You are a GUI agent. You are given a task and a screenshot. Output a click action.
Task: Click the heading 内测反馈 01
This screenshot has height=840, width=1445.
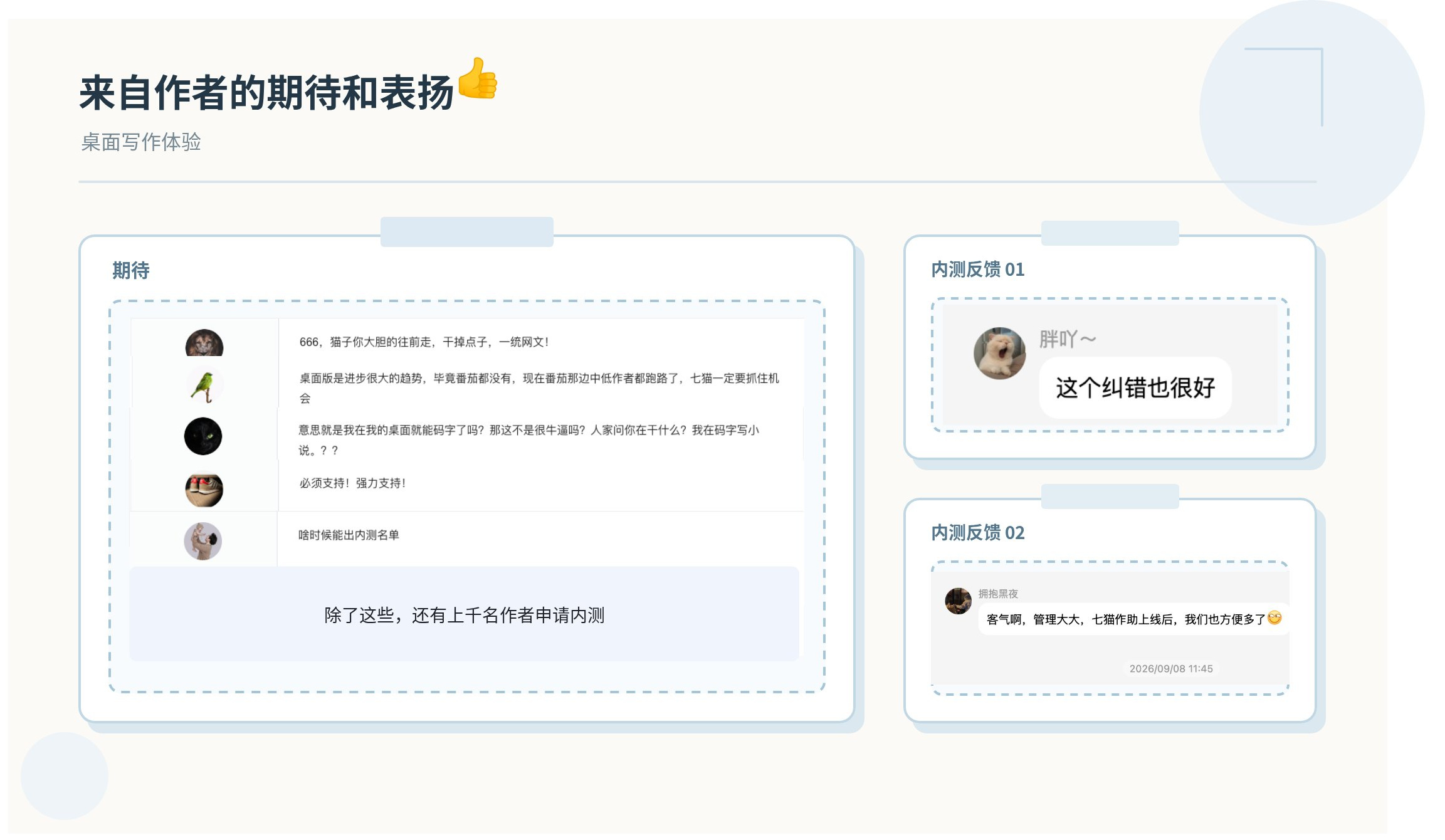pos(977,270)
